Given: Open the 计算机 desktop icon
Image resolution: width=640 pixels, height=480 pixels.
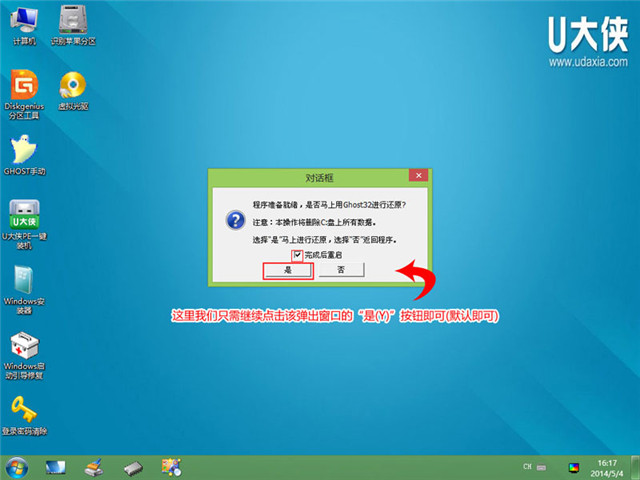Looking at the screenshot, I should tap(23, 20).
